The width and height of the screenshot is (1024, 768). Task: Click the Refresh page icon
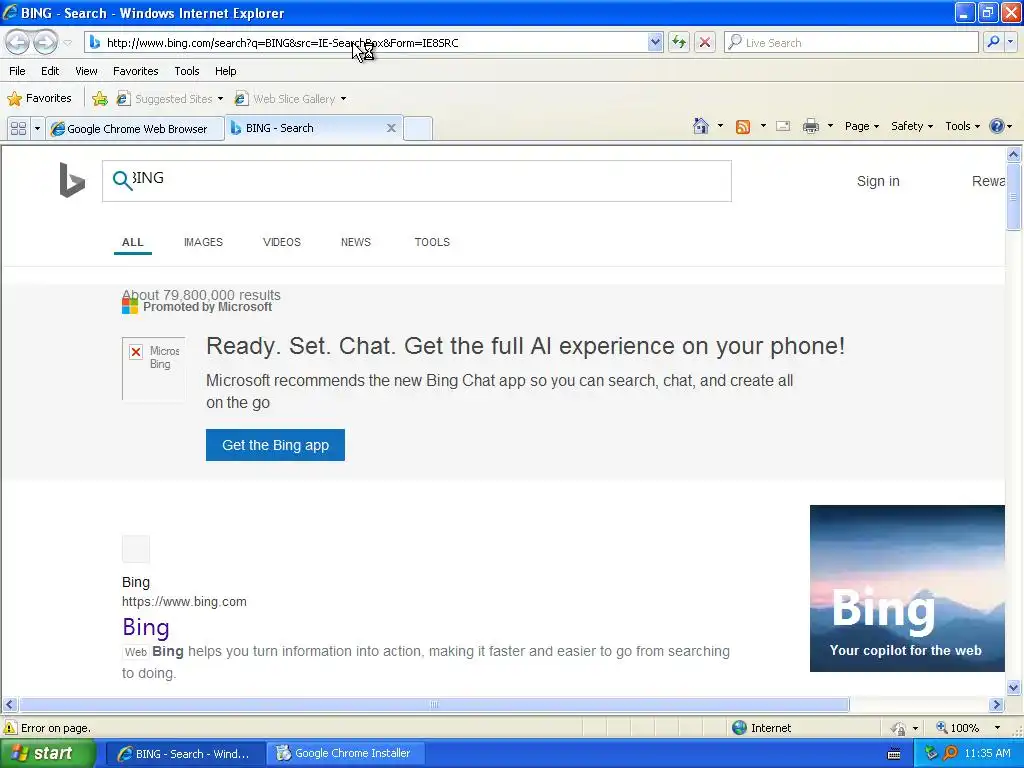tap(679, 42)
